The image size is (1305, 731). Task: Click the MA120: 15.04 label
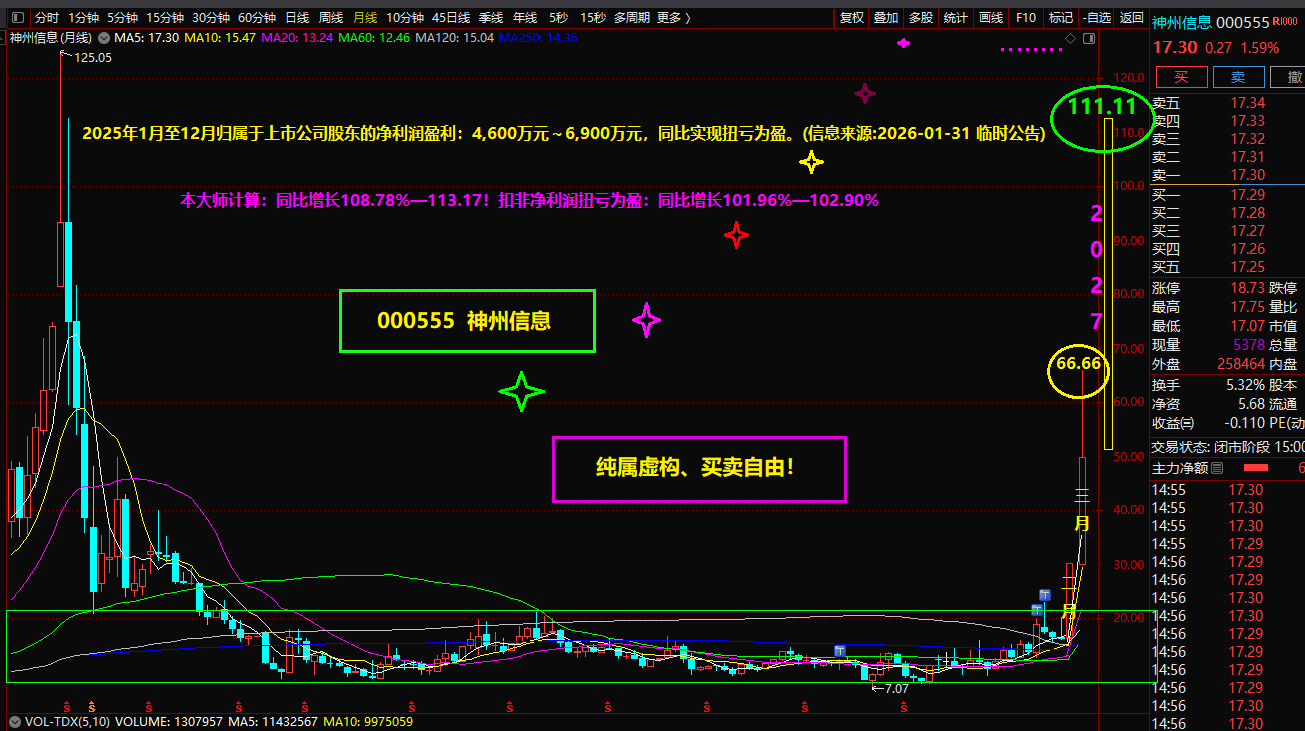[455, 37]
